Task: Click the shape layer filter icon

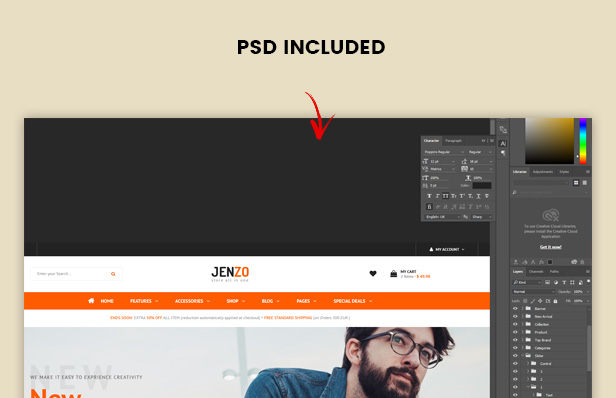Action: (572, 282)
